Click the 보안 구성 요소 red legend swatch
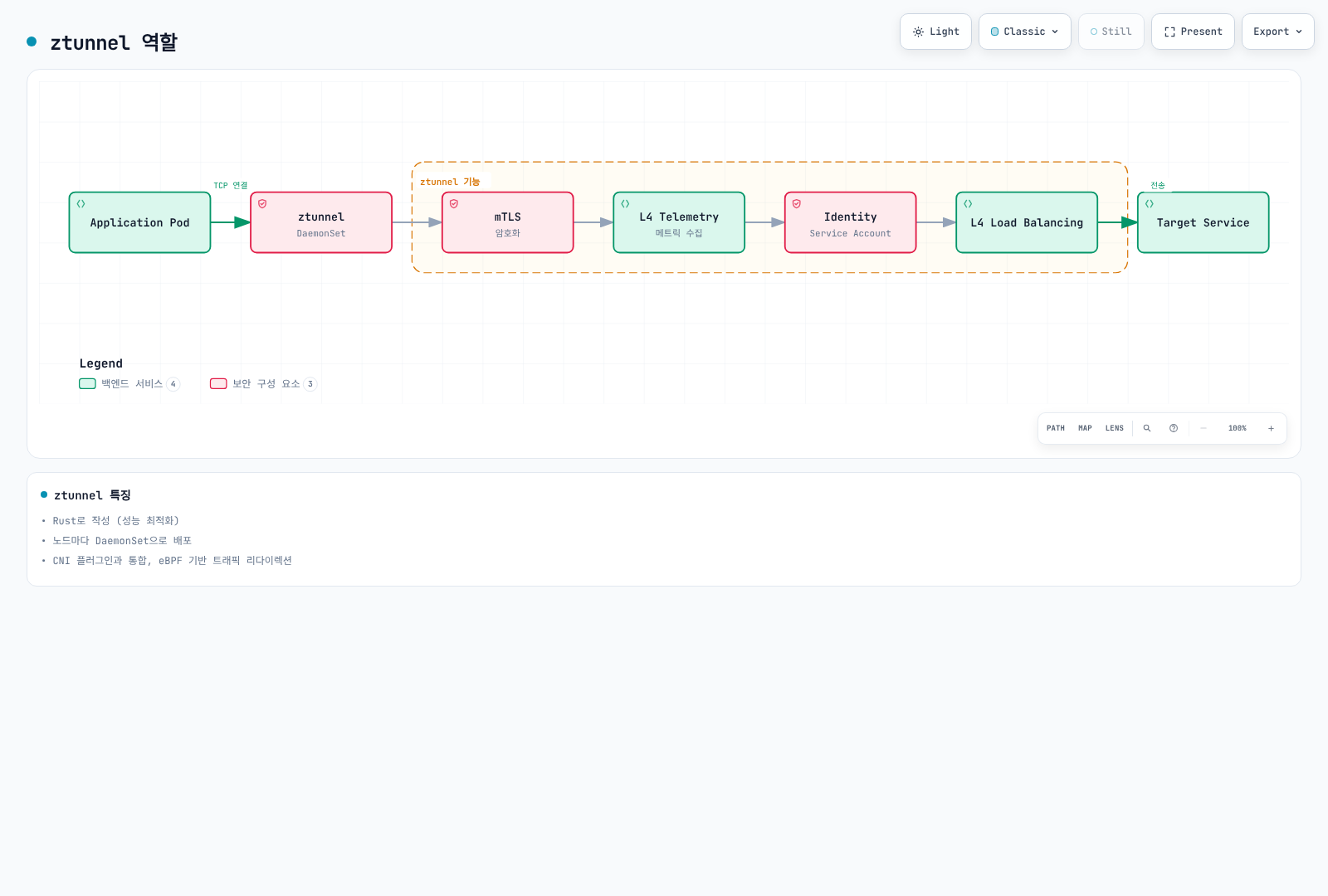The width and height of the screenshot is (1328, 896). [x=218, y=383]
